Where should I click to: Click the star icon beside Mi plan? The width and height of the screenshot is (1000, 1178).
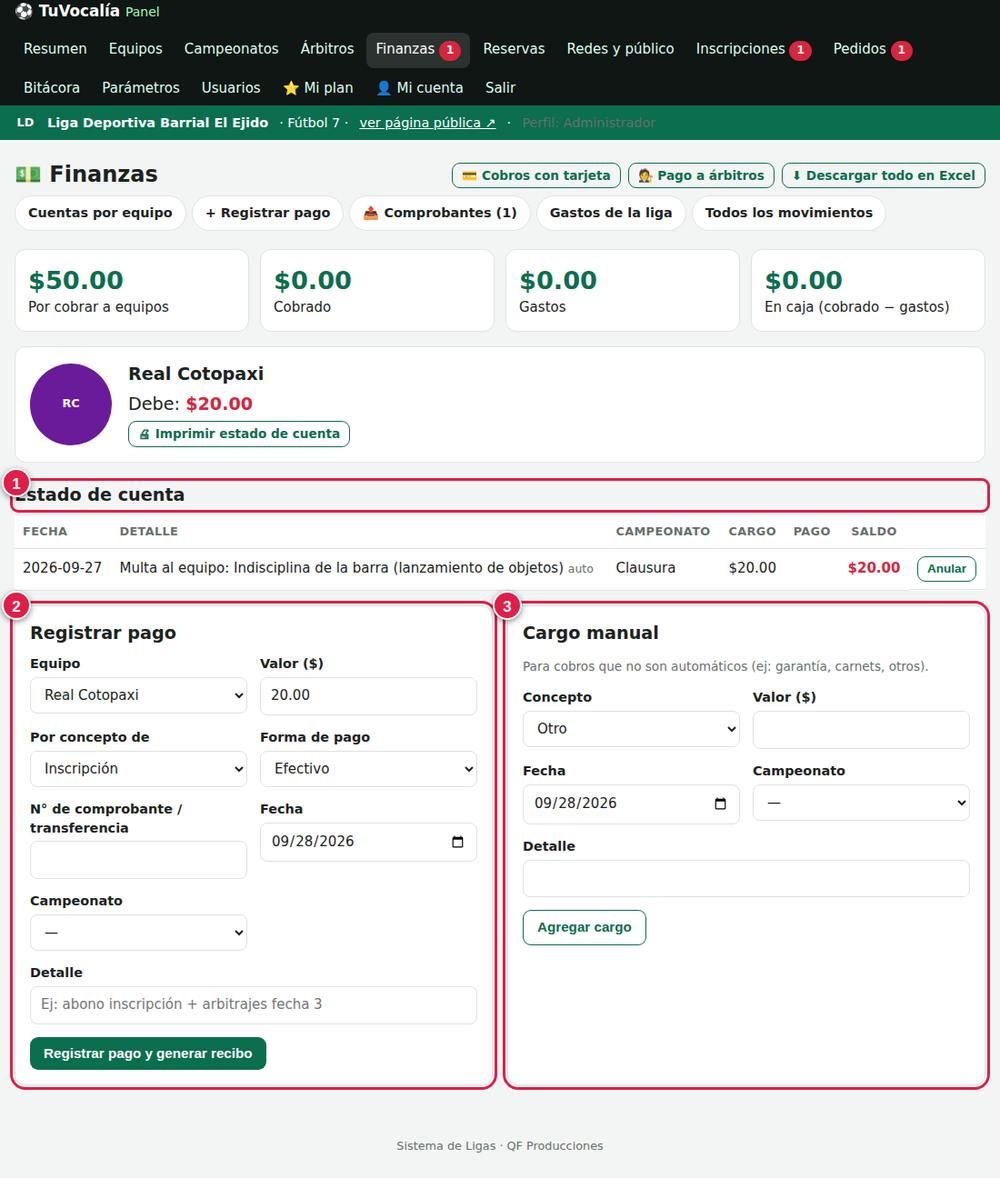pos(291,88)
